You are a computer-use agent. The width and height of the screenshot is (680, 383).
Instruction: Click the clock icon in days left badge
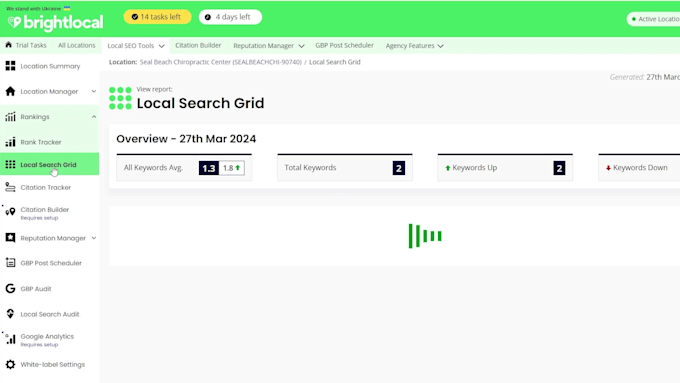pyautogui.click(x=208, y=17)
